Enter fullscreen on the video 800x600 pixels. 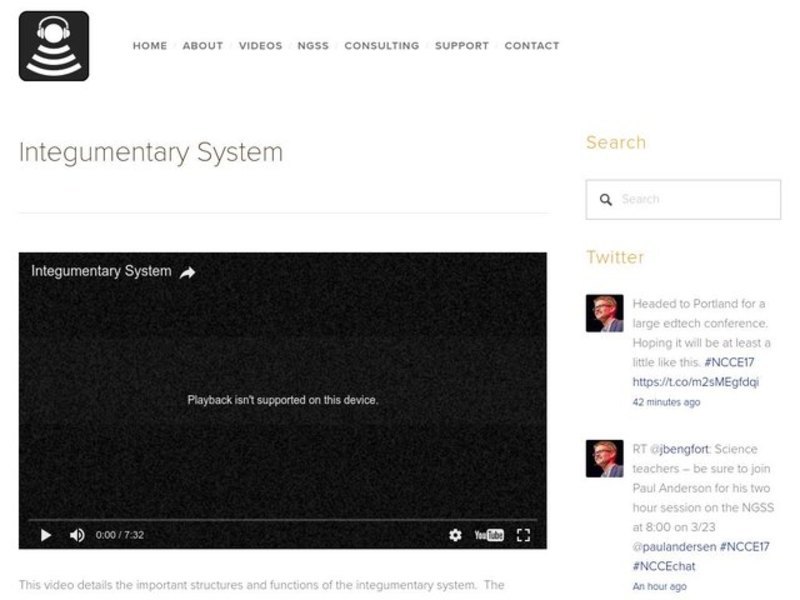524,537
